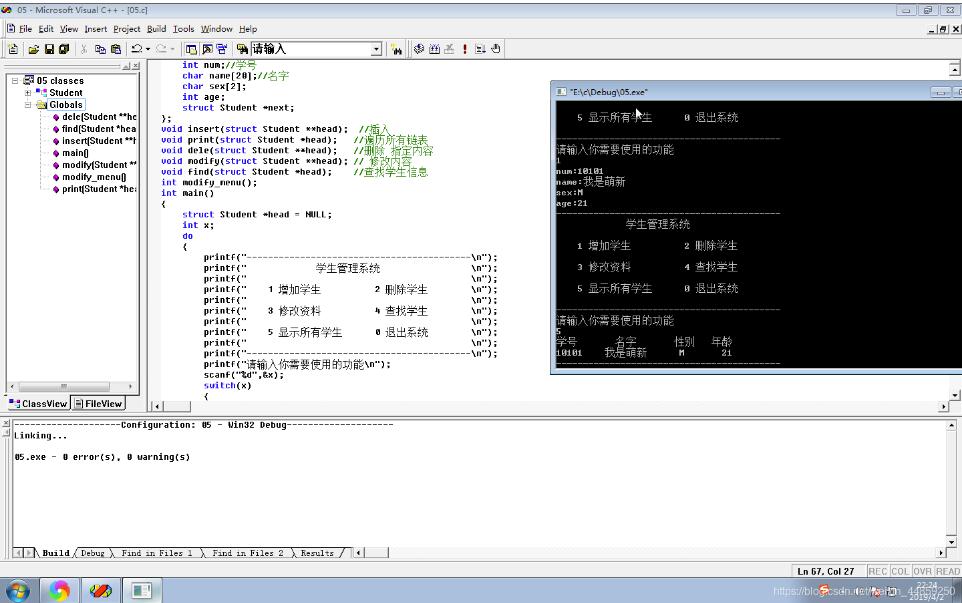Image resolution: width=962 pixels, height=603 pixels.
Task: Open the Build menu
Action: pos(156,29)
